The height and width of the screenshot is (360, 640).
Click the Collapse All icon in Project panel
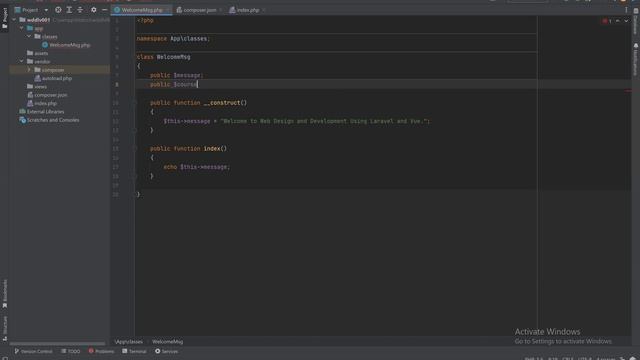click(80, 10)
